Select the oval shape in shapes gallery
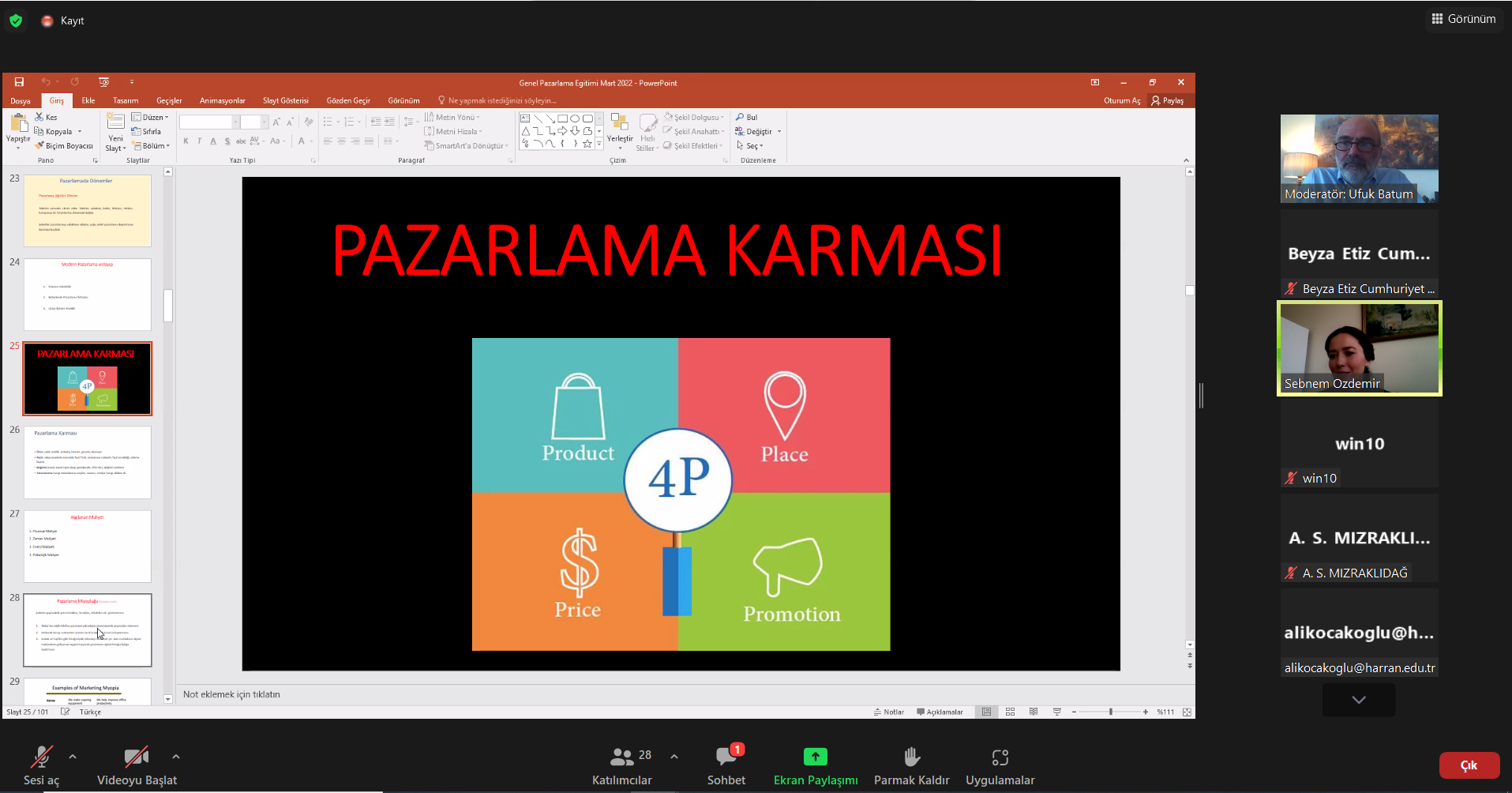1512x793 pixels. pyautogui.click(x=575, y=118)
